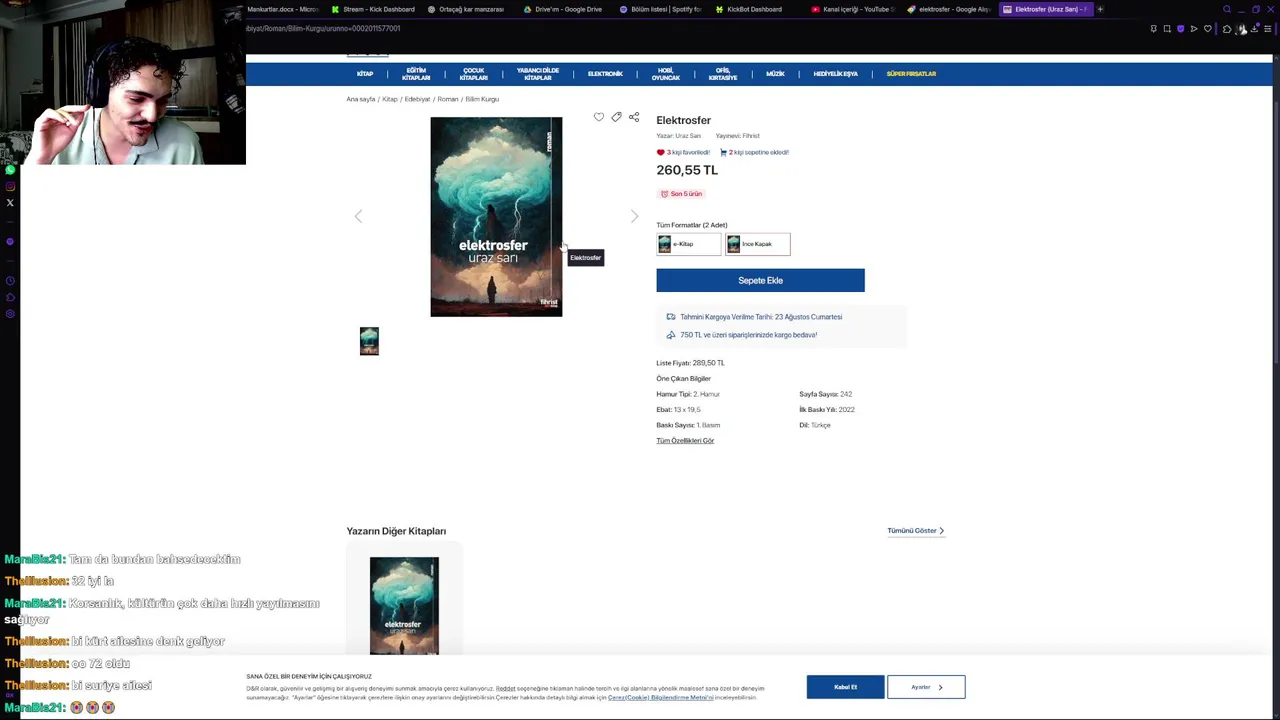Open the SÜPER FIRSATLAR menu
Image resolution: width=1280 pixels, height=720 pixels.
coord(911,74)
